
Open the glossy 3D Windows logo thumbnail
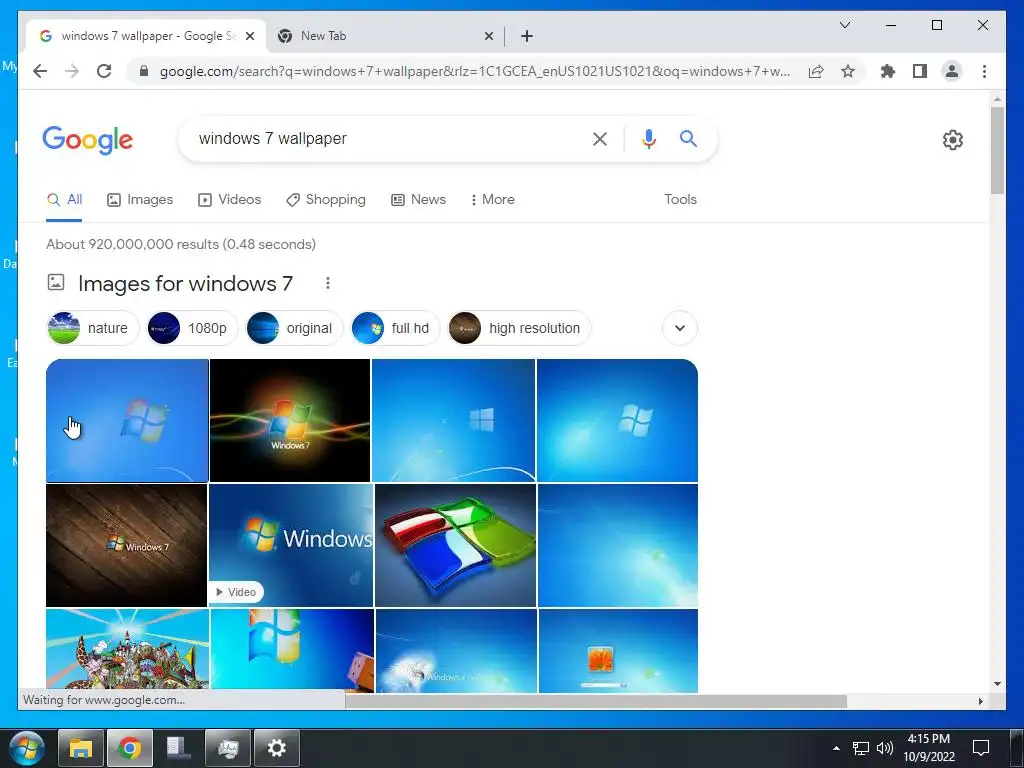pyautogui.click(x=455, y=545)
